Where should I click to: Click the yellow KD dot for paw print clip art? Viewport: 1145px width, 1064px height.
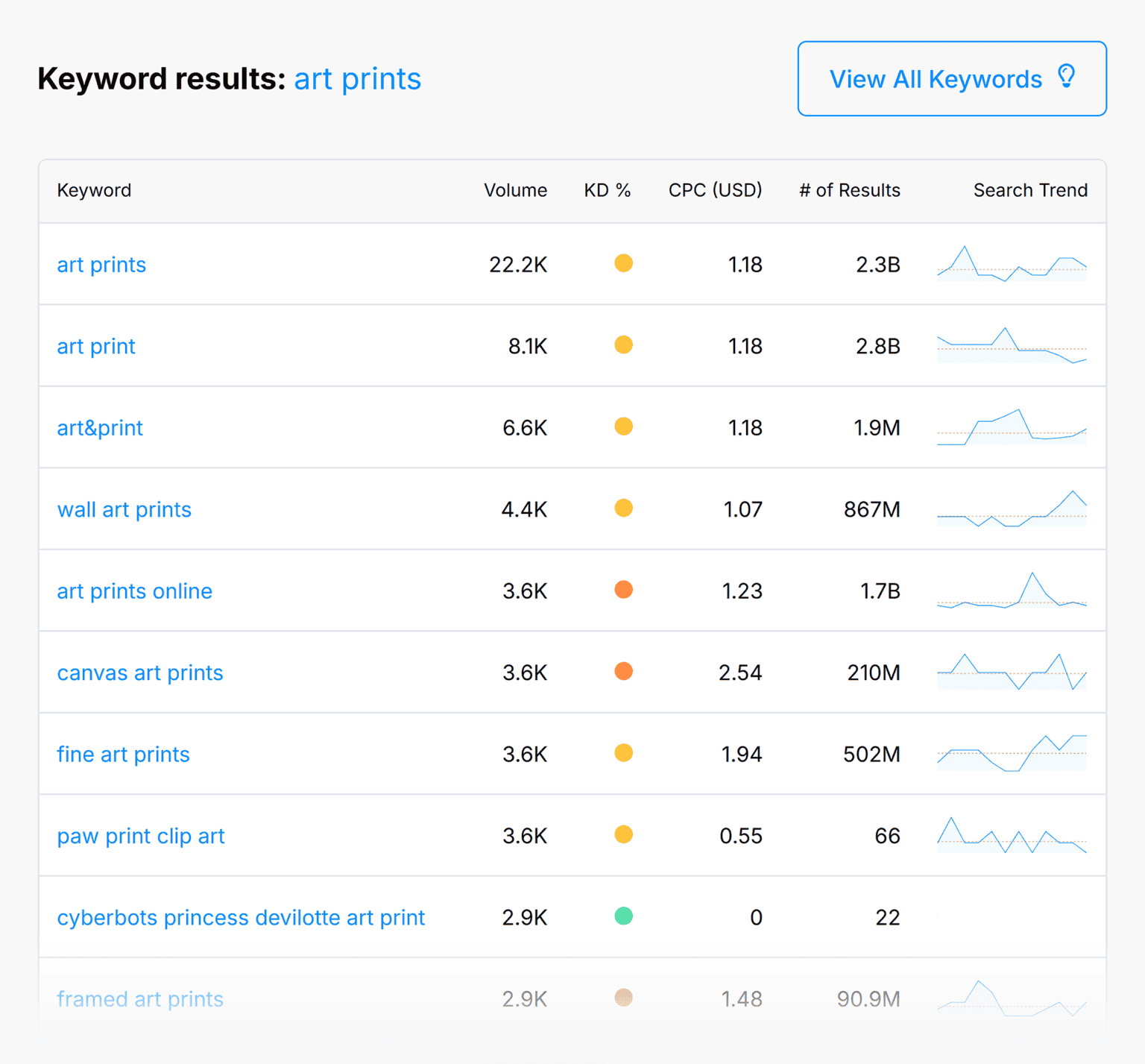coord(624,834)
